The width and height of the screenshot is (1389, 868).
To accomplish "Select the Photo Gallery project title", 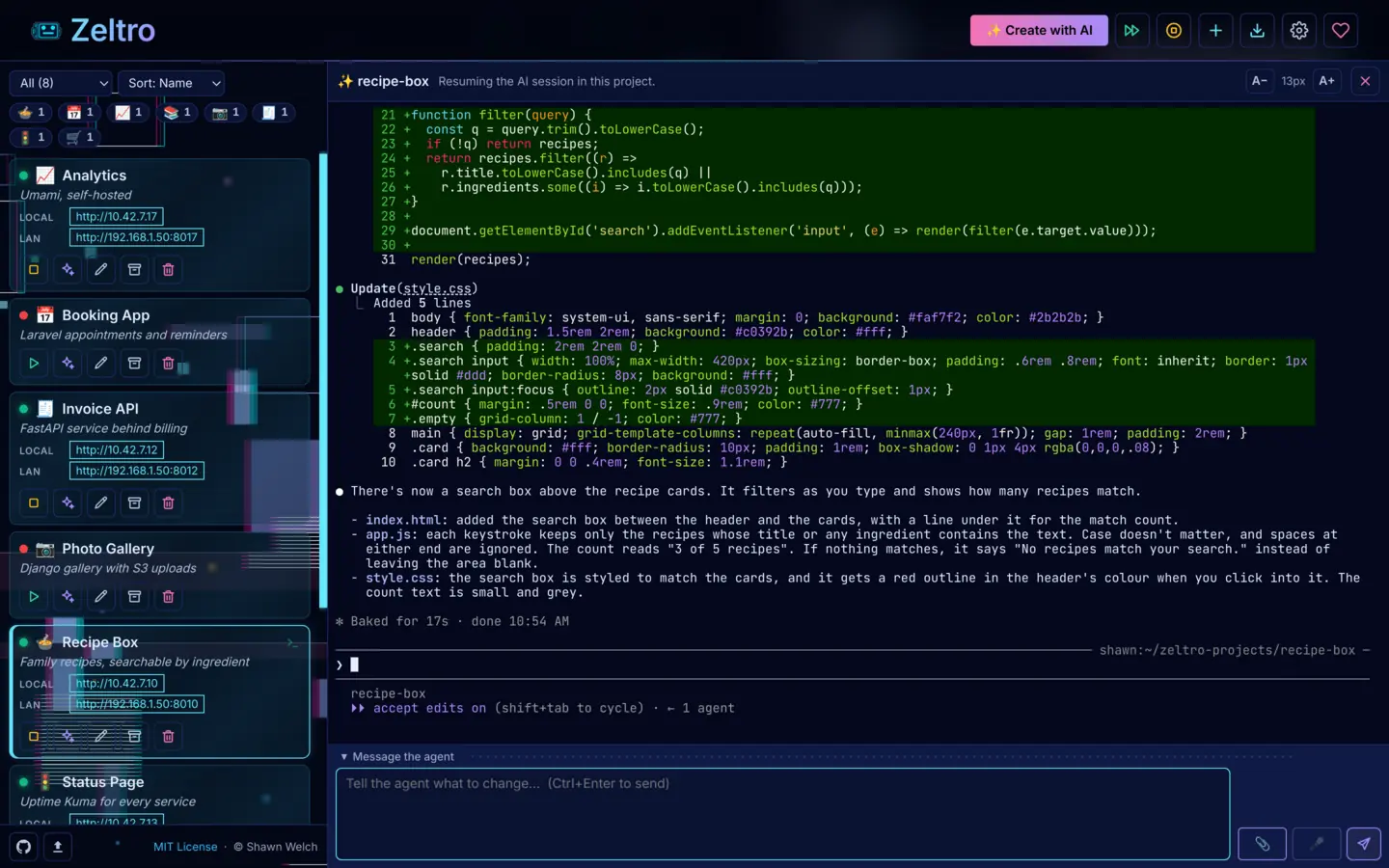I will (108, 549).
